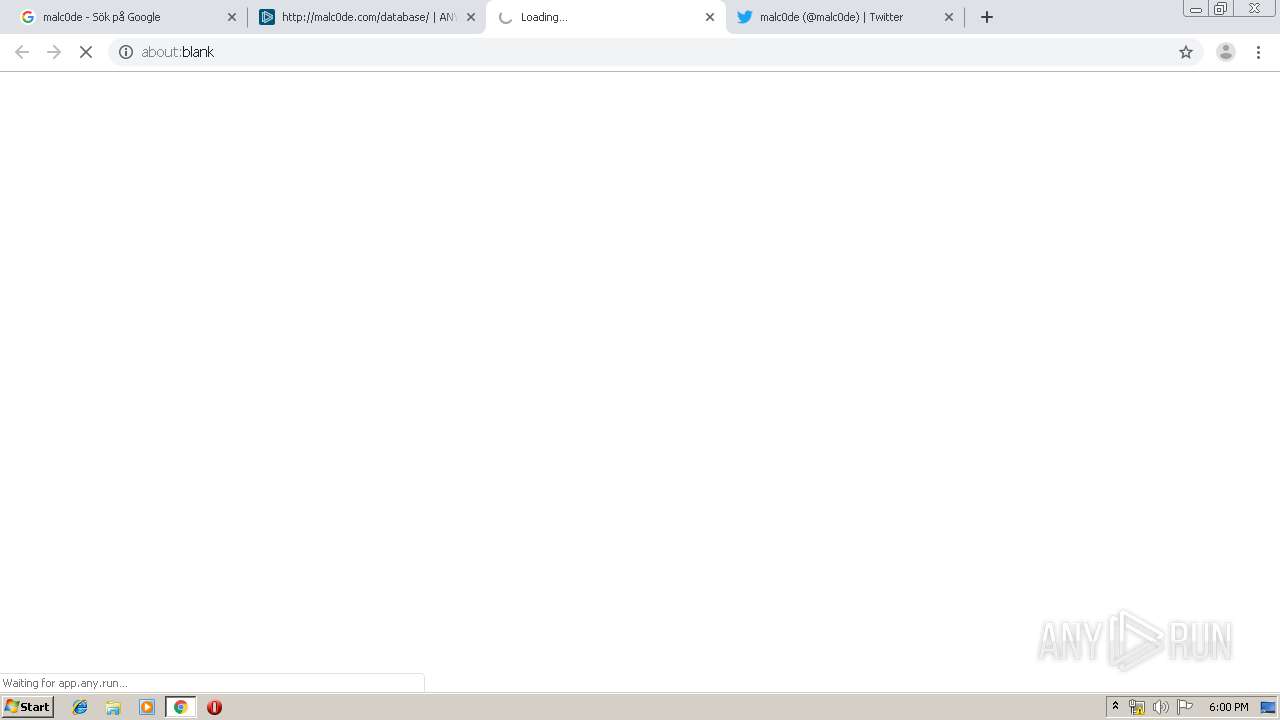Image resolution: width=1280 pixels, height=720 pixels.
Task: Click the Show desktop button
Action: point(1268,707)
